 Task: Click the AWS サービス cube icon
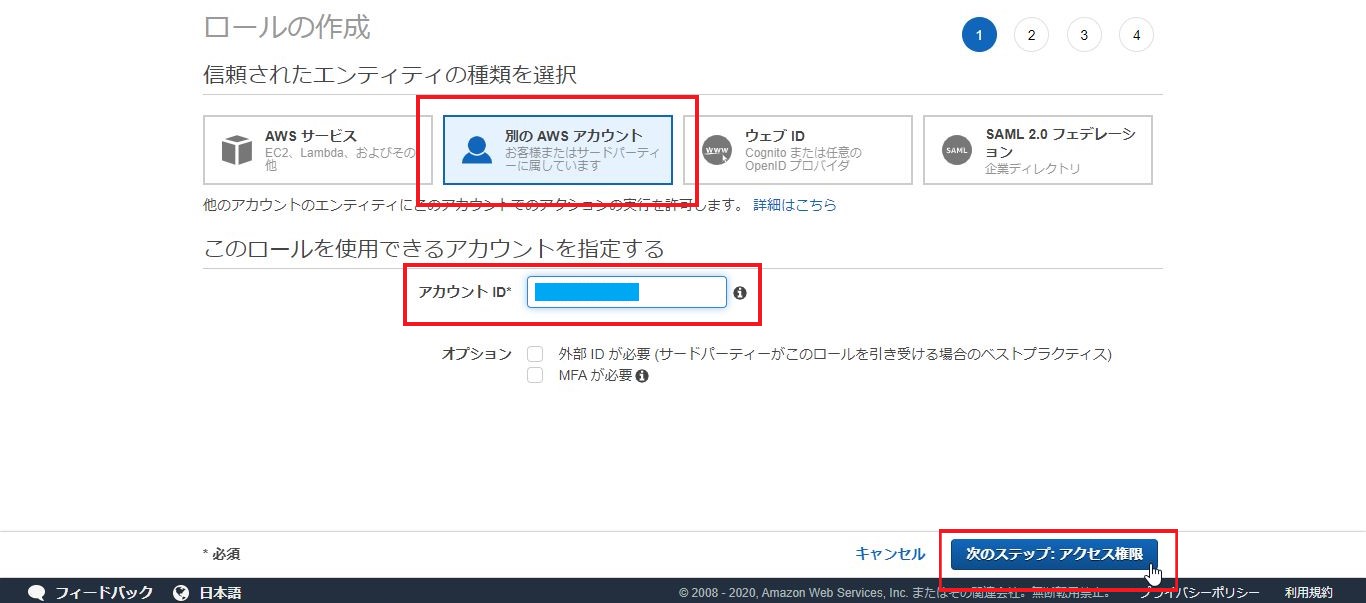[237, 150]
